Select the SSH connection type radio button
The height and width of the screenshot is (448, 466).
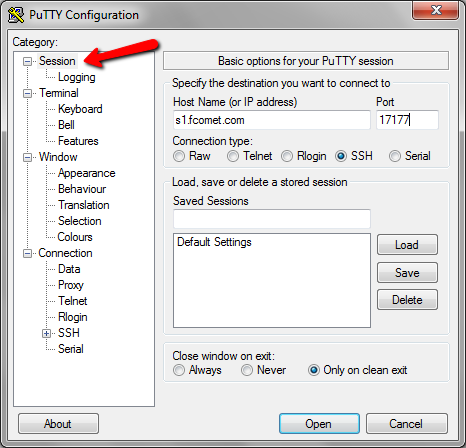click(x=340, y=156)
